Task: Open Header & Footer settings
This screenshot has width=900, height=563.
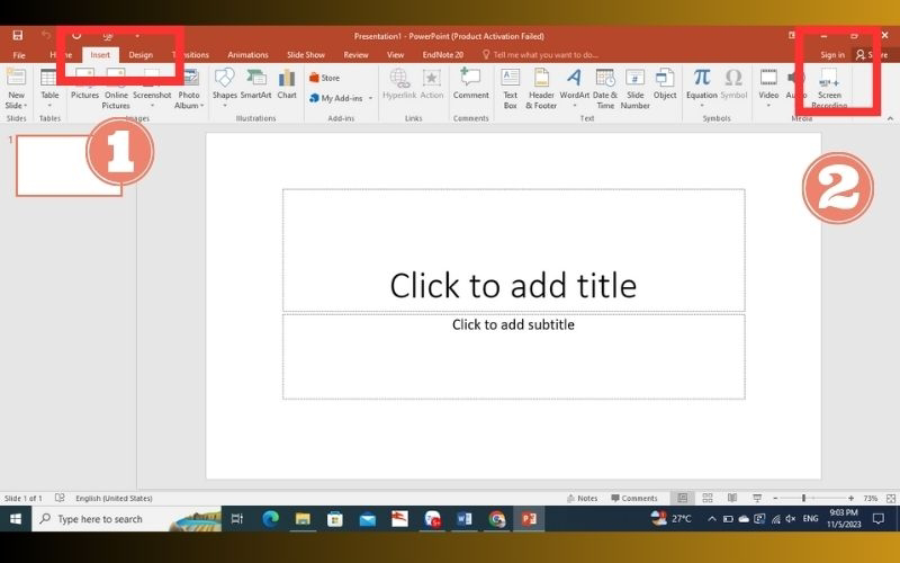Action: 541,88
